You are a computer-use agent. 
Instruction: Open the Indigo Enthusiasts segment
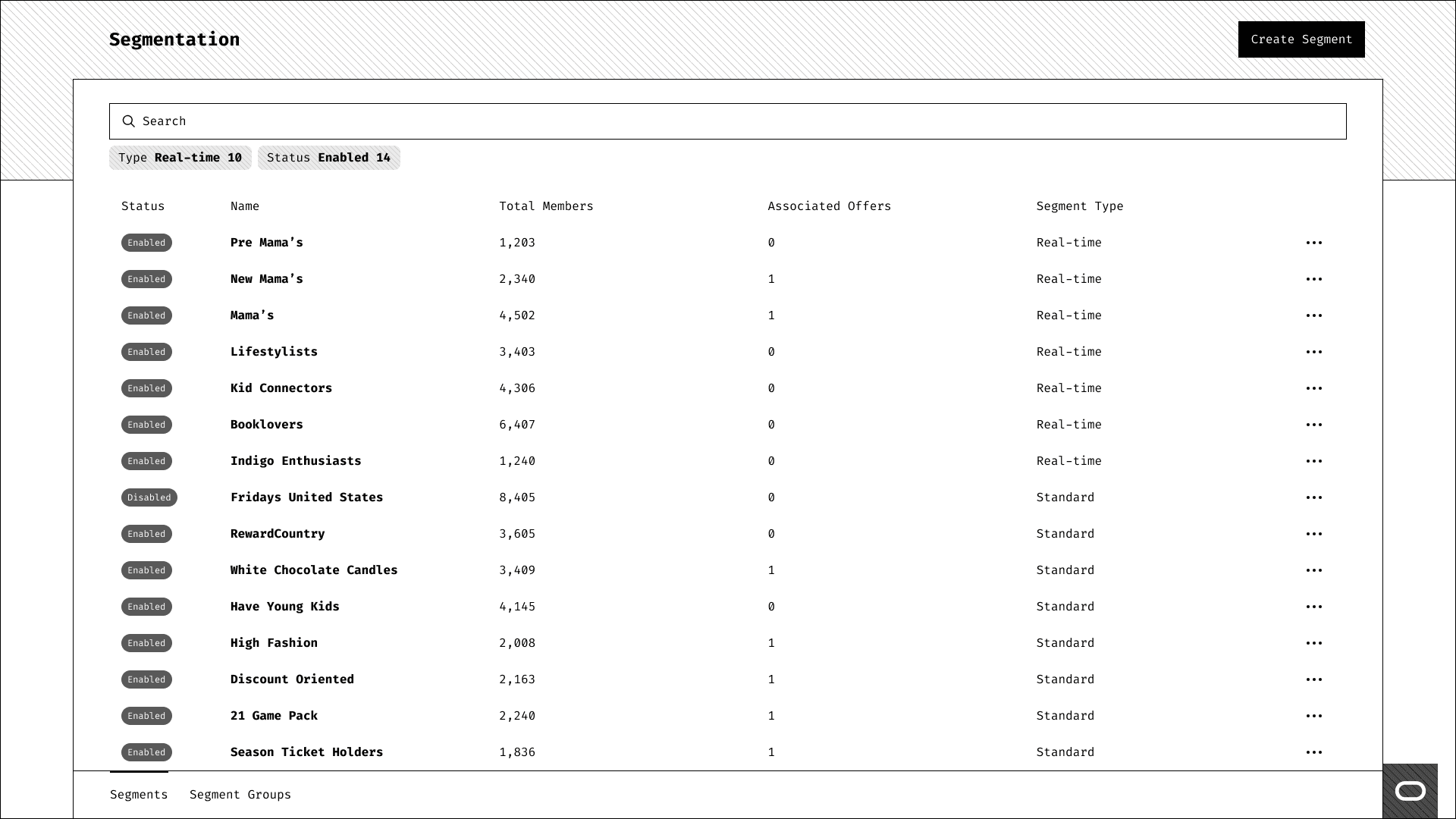pyautogui.click(x=296, y=461)
